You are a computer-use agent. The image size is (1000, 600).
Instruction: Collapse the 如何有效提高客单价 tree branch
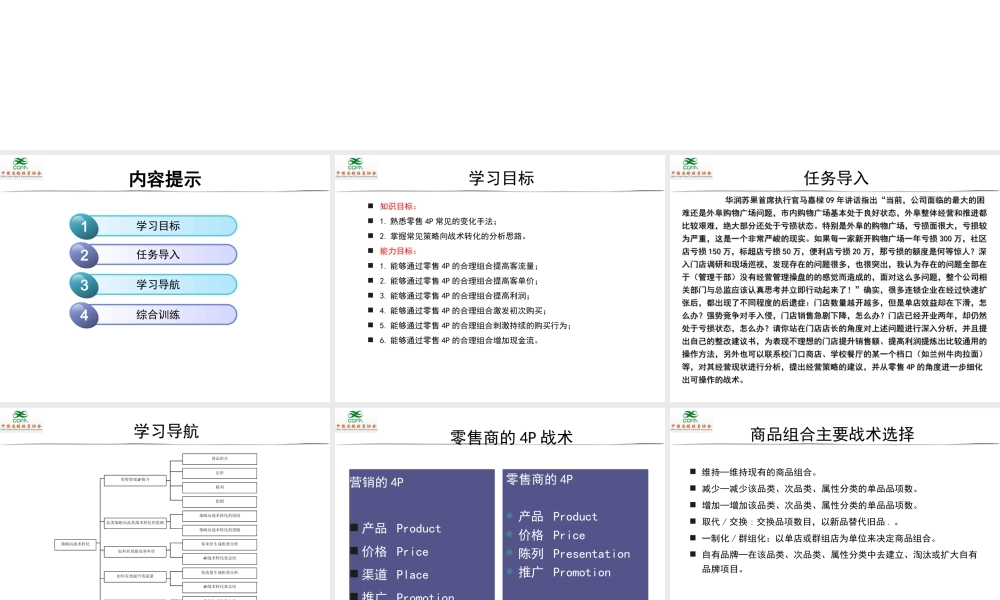(x=135, y=552)
